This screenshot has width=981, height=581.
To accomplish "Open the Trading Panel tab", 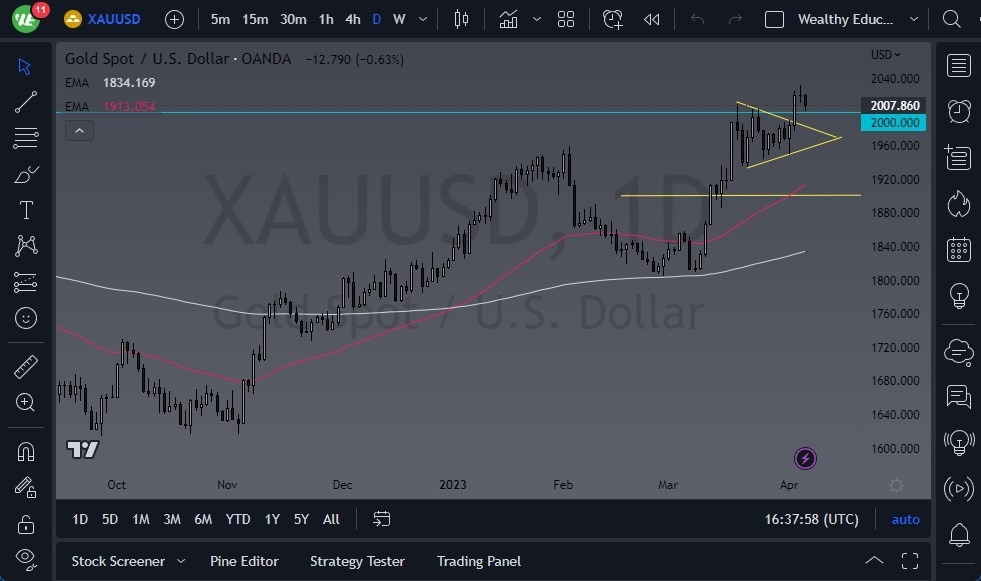I will 479,561.
